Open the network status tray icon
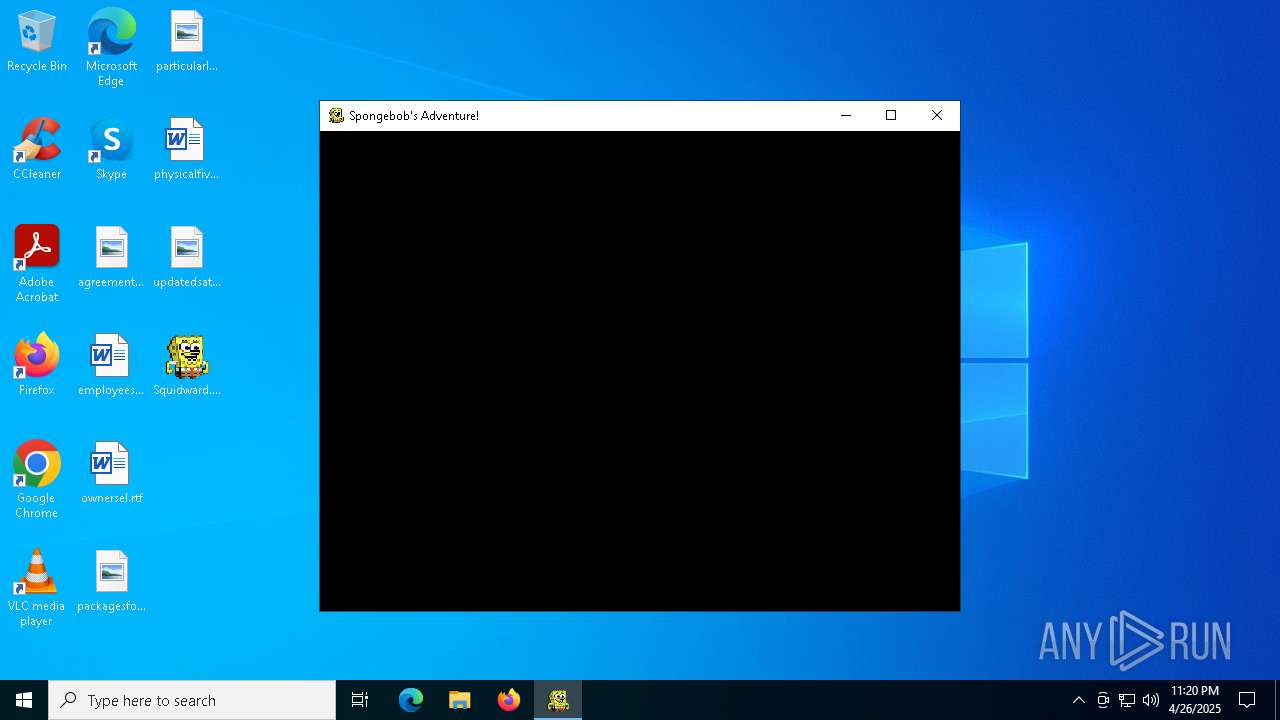Viewport: 1280px width, 720px height. [1127, 700]
